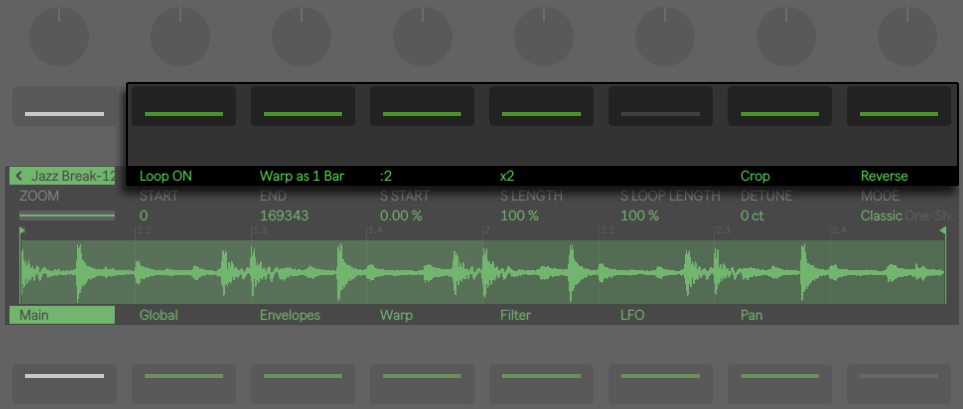This screenshot has height=409, width=963.
Task: Toggle the Loop ON label
Action: pyautogui.click(x=165, y=176)
